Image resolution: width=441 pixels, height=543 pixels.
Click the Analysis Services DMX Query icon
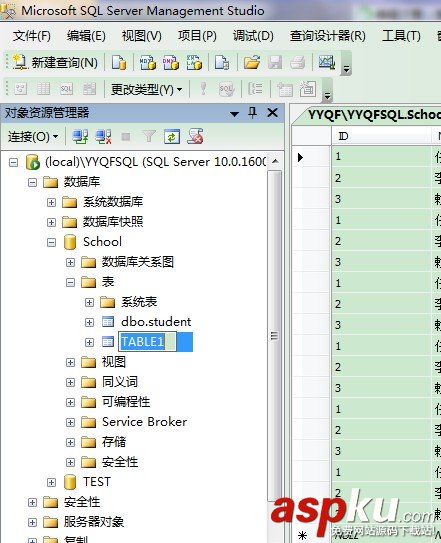[x=171, y=63]
